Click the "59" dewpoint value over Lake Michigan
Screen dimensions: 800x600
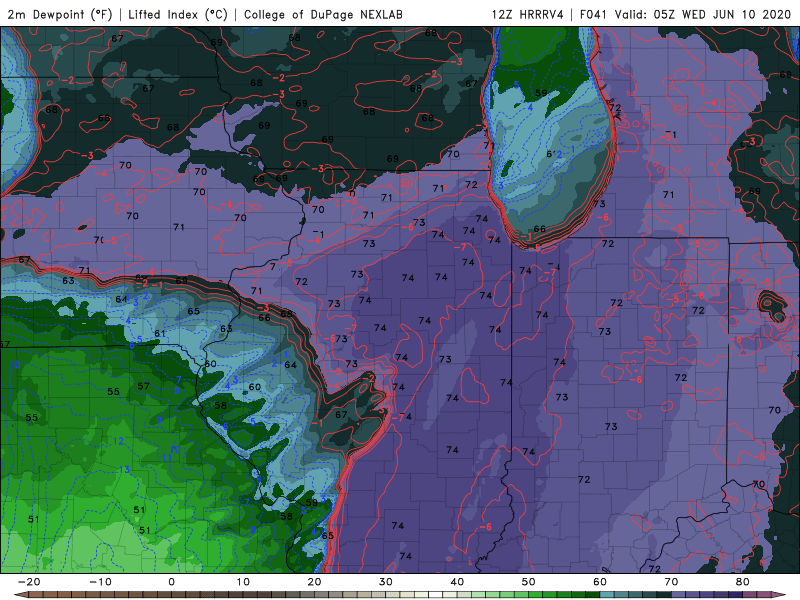coord(541,93)
